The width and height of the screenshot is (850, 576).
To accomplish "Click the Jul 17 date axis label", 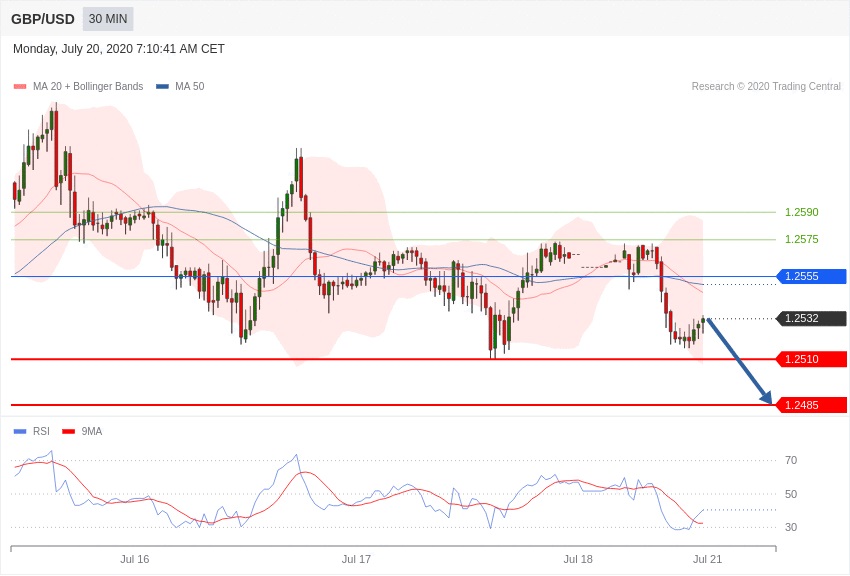I will (356, 559).
